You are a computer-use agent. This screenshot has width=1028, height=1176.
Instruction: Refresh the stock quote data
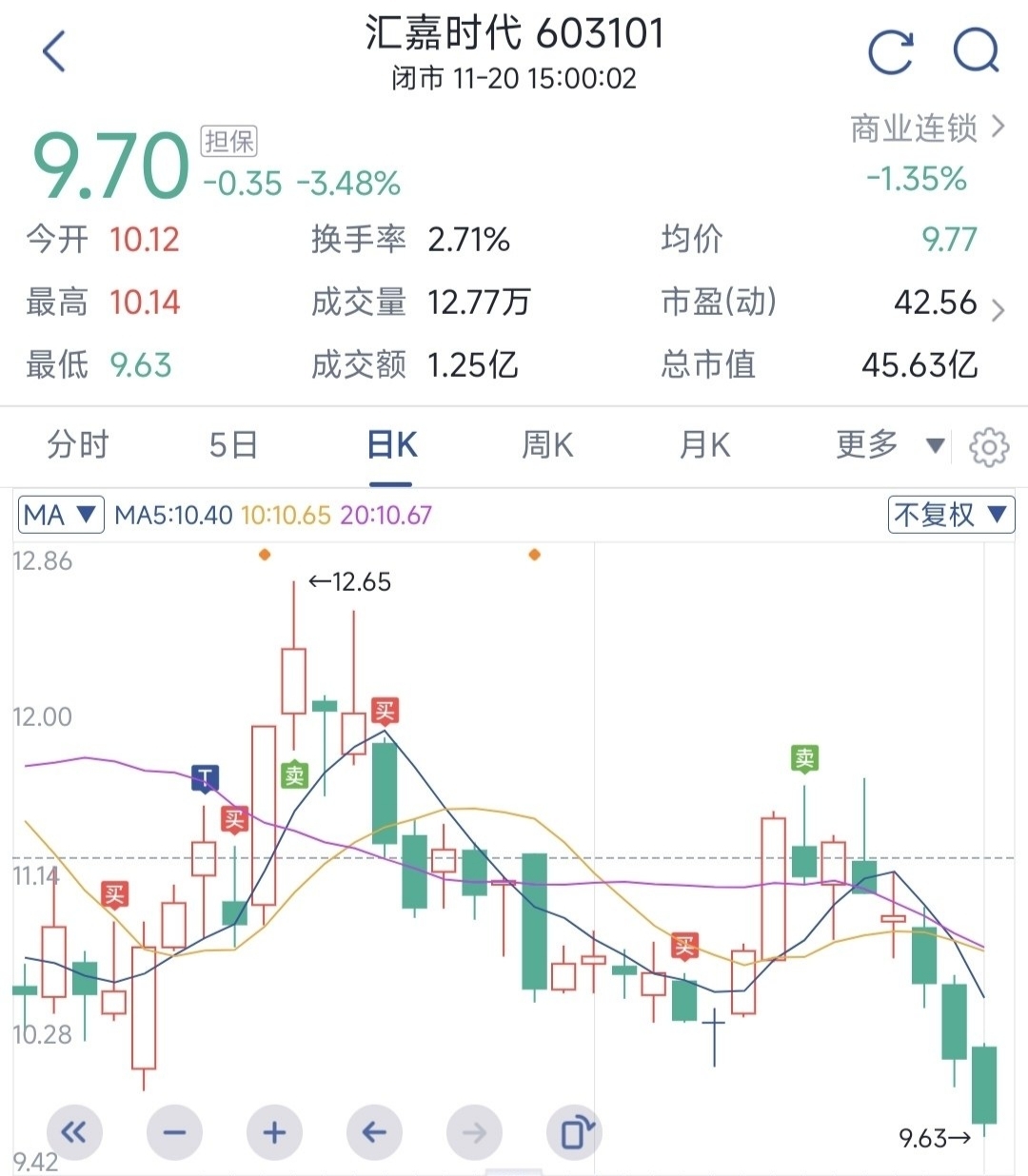890,51
